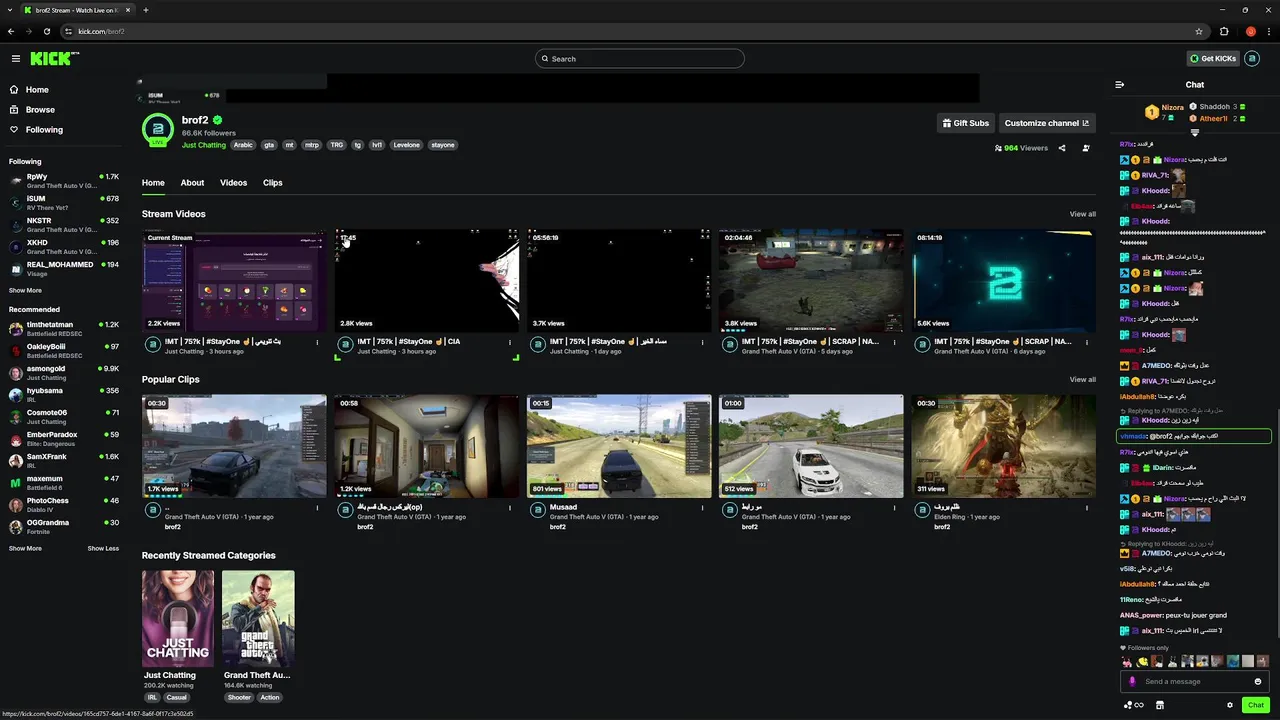Click Show More under Following list
This screenshot has width=1280, height=720.
pyautogui.click(x=25, y=290)
